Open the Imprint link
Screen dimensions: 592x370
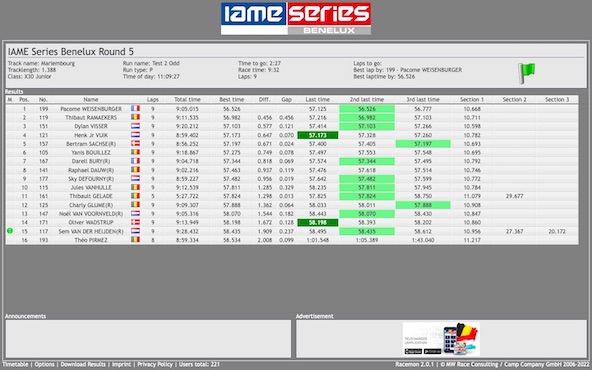(122, 364)
